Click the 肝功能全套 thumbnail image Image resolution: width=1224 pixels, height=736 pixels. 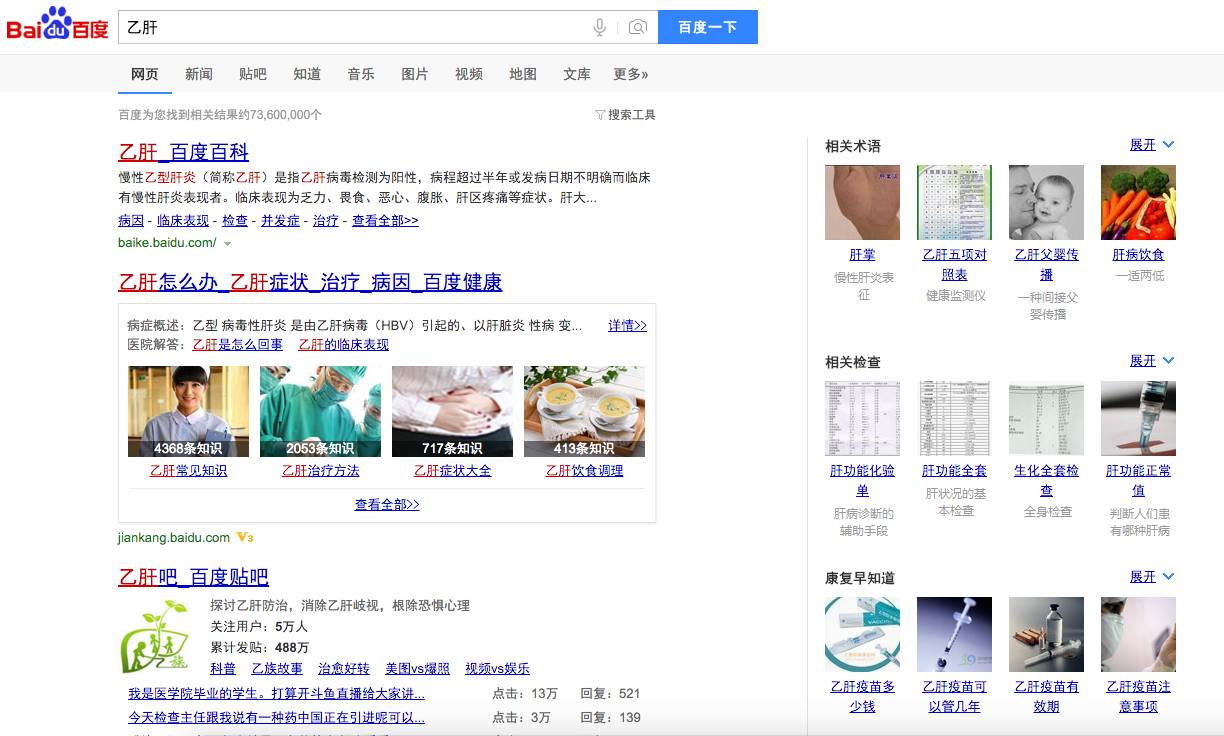[x=954, y=418]
